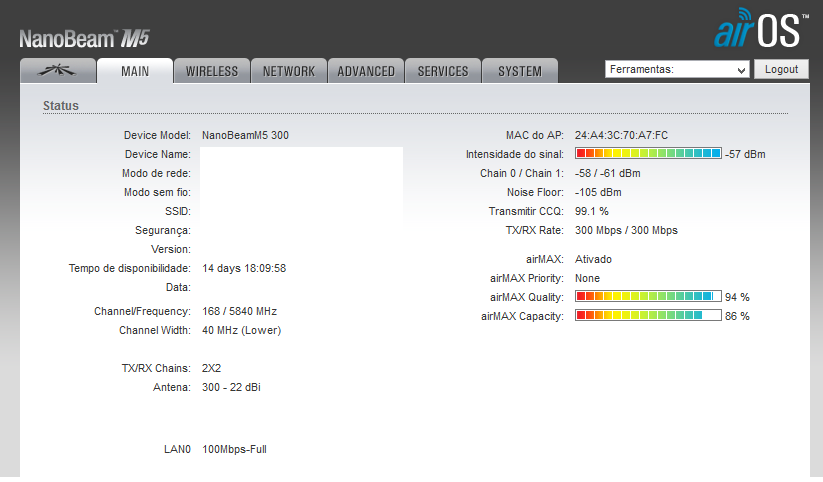Viewport: 823px width, 482px height.
Task: Click the airMAX Priority None value
Action: 587,278
